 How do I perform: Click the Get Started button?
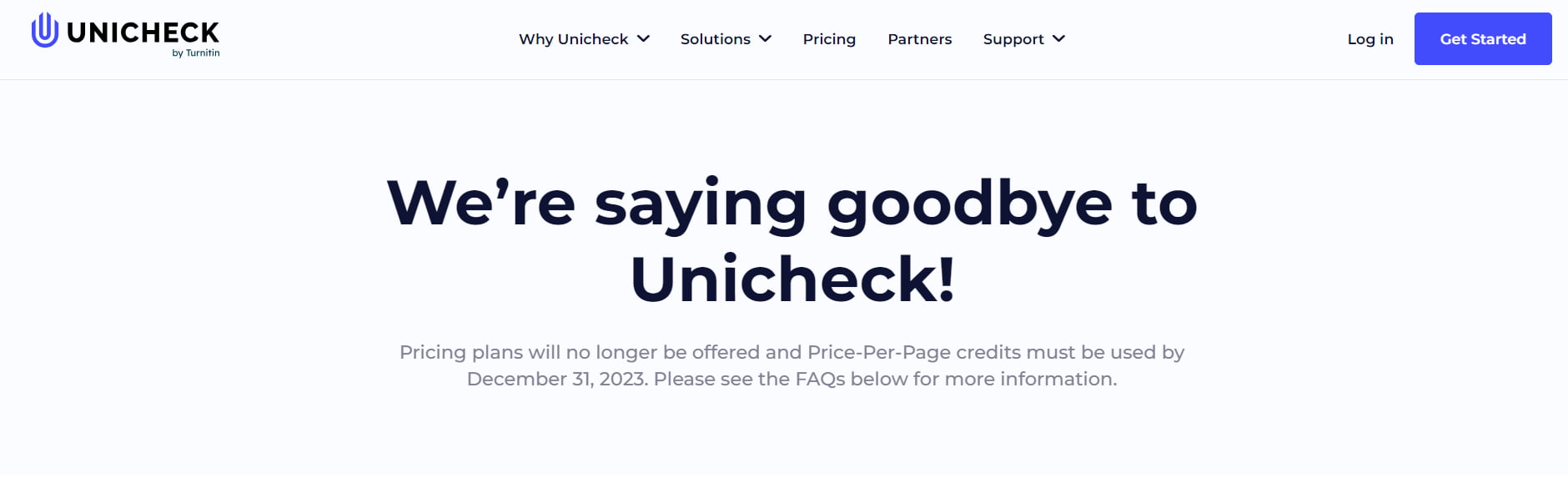point(1483,38)
